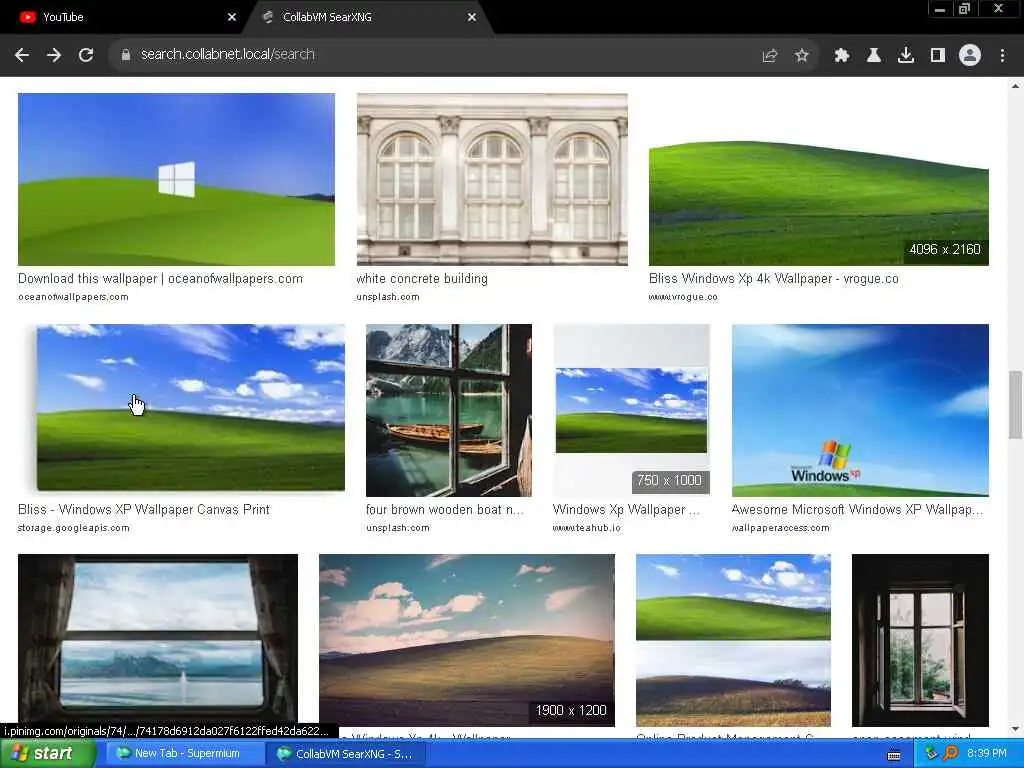Click the www.teahub.io source text
The height and width of the screenshot is (768, 1024).
coord(586,528)
